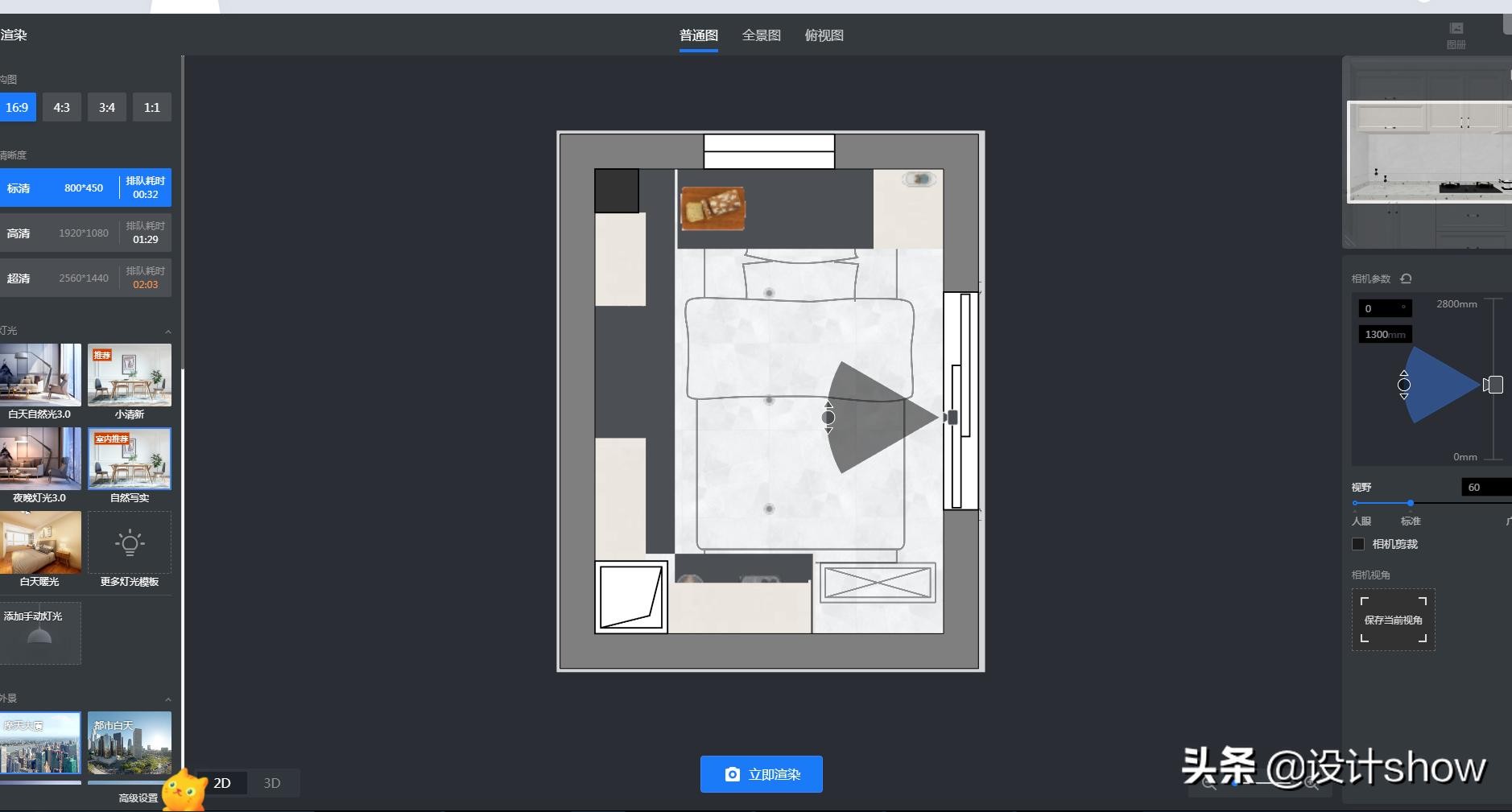Click the 立即渲染 render now button

click(x=761, y=774)
